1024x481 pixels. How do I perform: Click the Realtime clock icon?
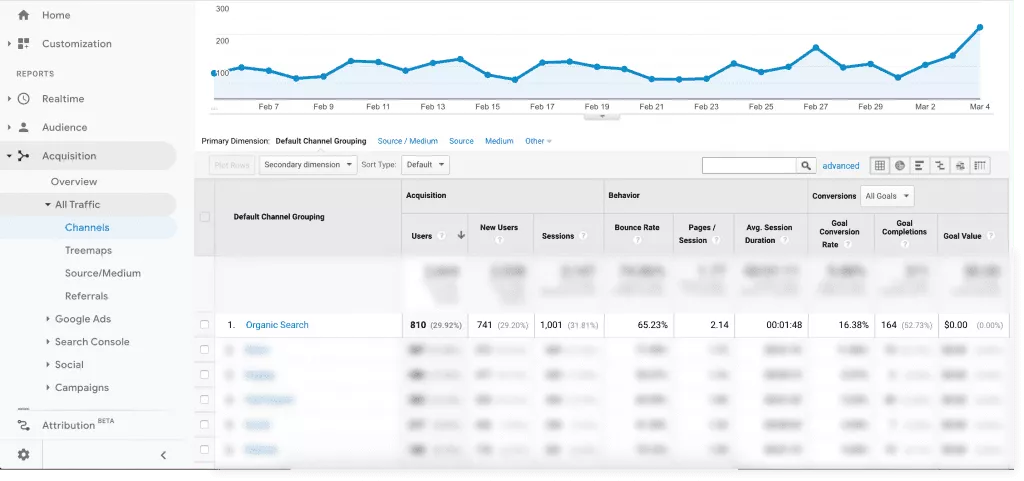point(24,99)
